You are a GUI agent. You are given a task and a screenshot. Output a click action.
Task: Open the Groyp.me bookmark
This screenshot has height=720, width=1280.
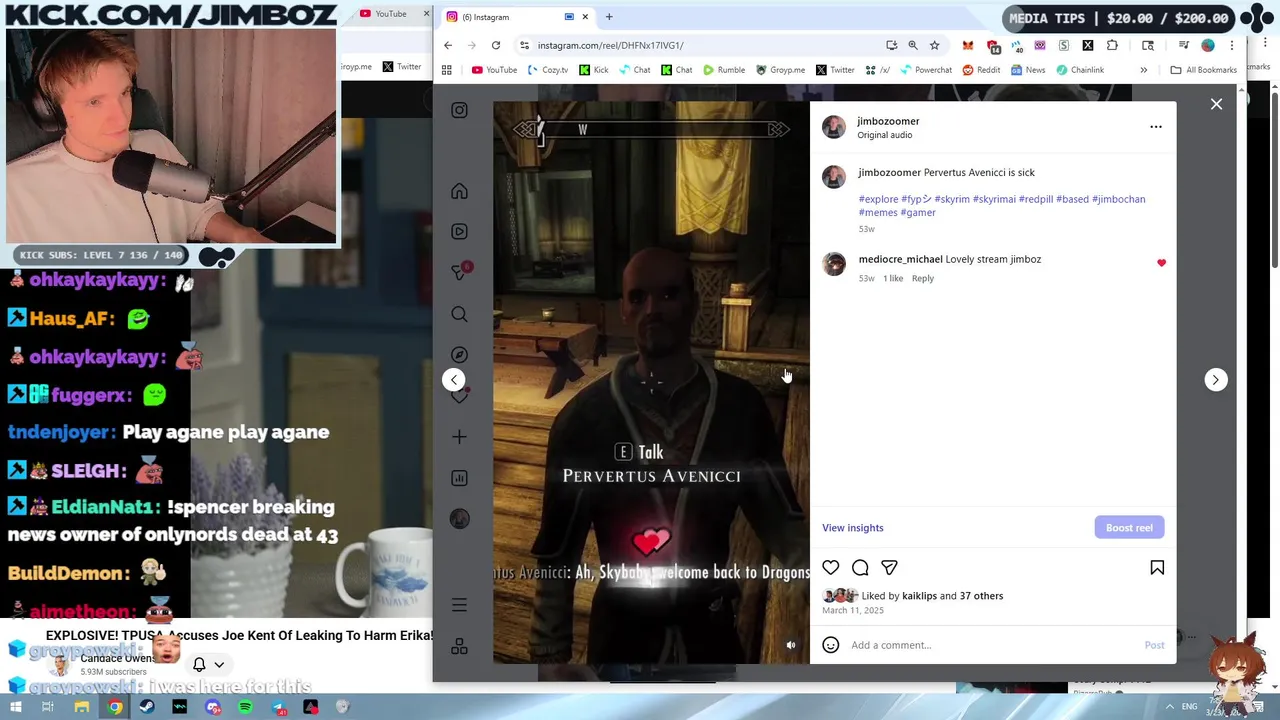pyautogui.click(x=780, y=70)
